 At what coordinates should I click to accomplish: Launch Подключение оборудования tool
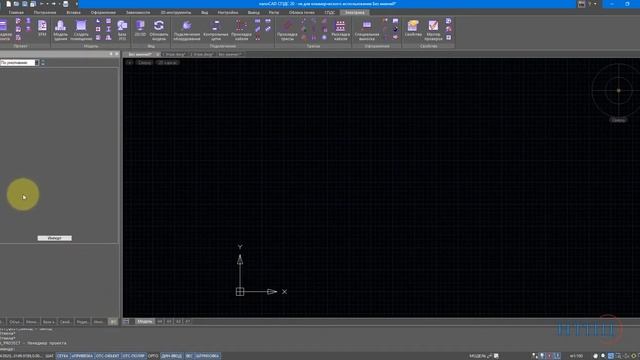(x=187, y=30)
